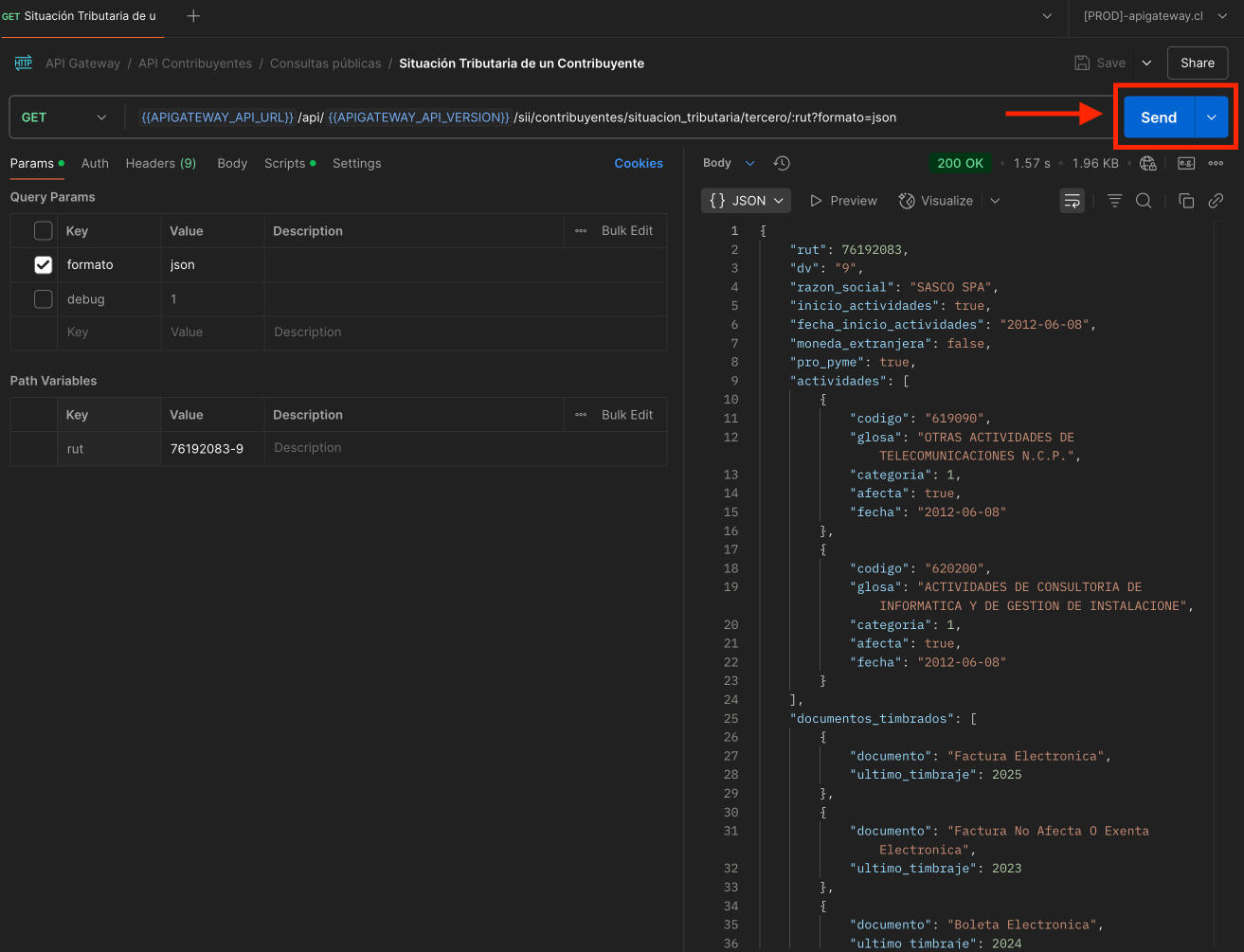Image resolution: width=1244 pixels, height=952 pixels.
Task: Click the "Boleta Electronica" value
Action: (1022, 925)
